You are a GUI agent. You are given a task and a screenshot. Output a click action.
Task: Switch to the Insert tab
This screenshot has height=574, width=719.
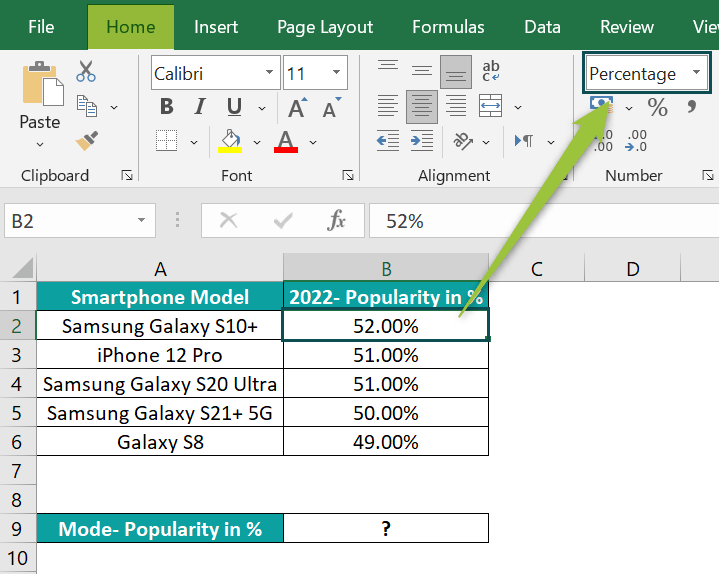(216, 27)
